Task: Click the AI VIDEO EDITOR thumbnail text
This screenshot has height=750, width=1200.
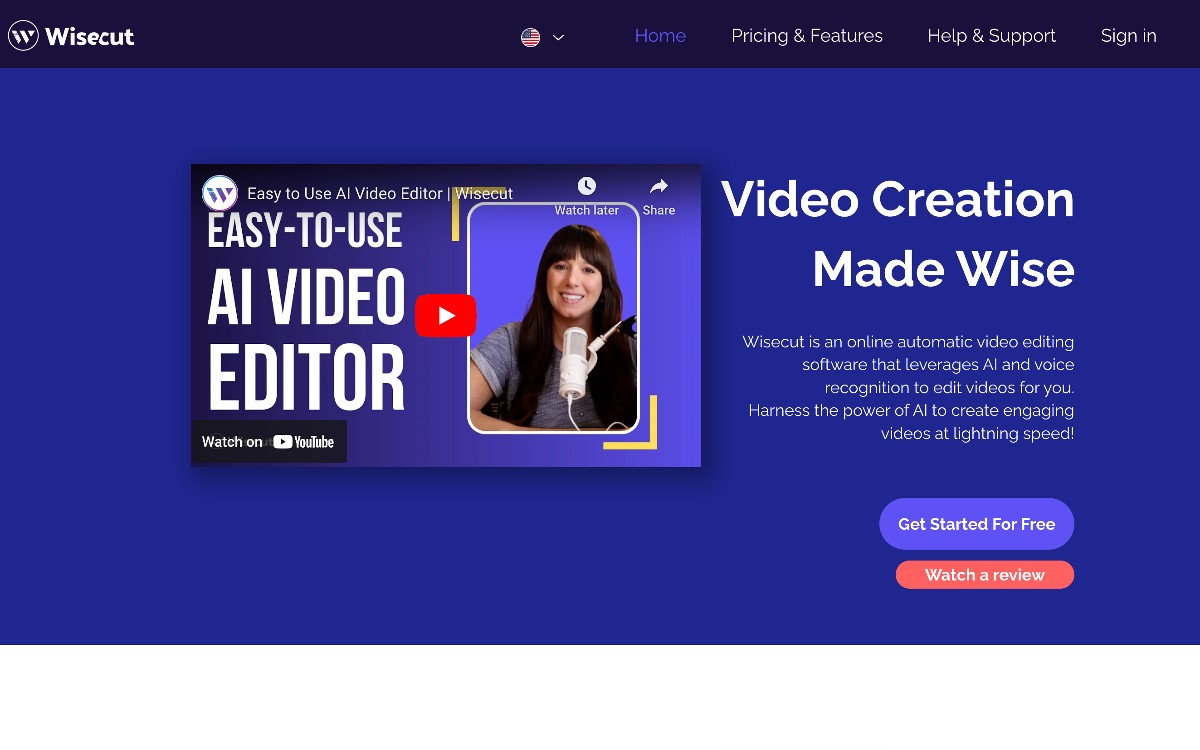Action: coord(306,340)
